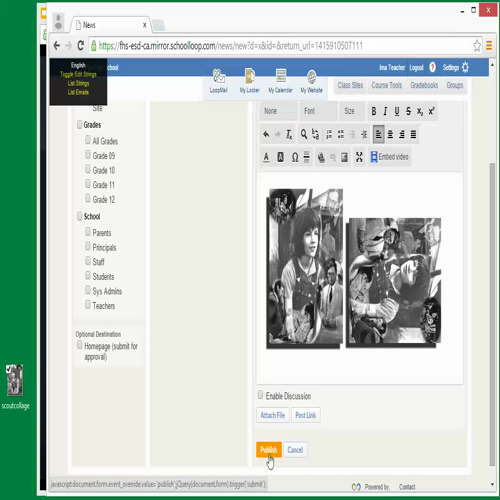Open the paragraph format dropdown showing None
Screen dimensions: 500x500
tap(278, 111)
